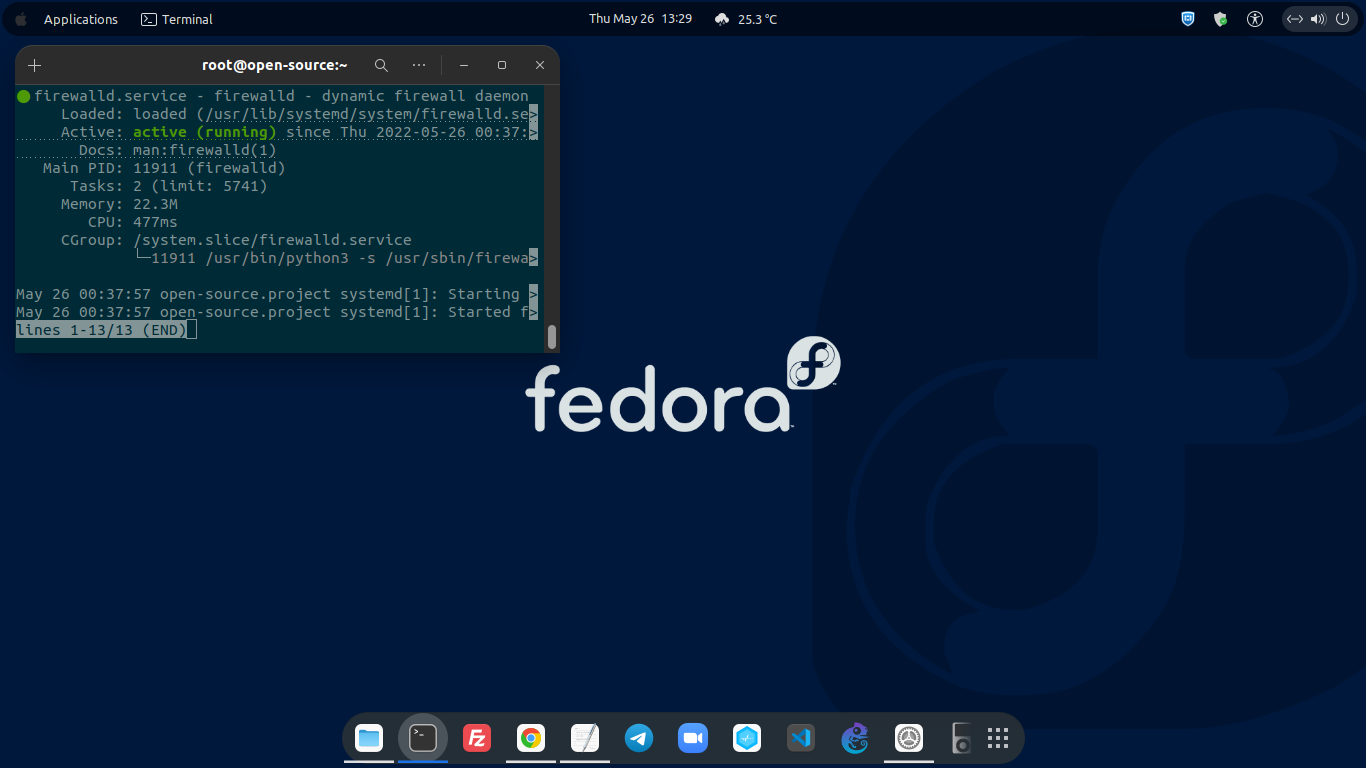Click the 'Loaded: loaded' line in terminal
The width and height of the screenshot is (1366, 768).
[x=299, y=114]
